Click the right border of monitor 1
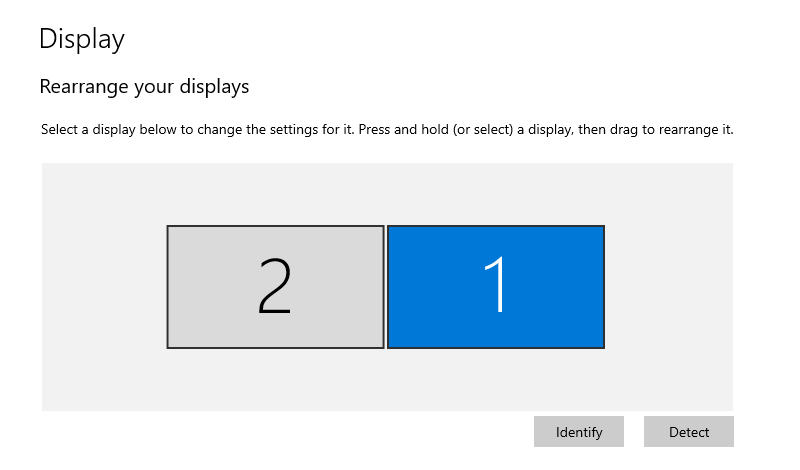The height and width of the screenshot is (470, 800). 604,287
